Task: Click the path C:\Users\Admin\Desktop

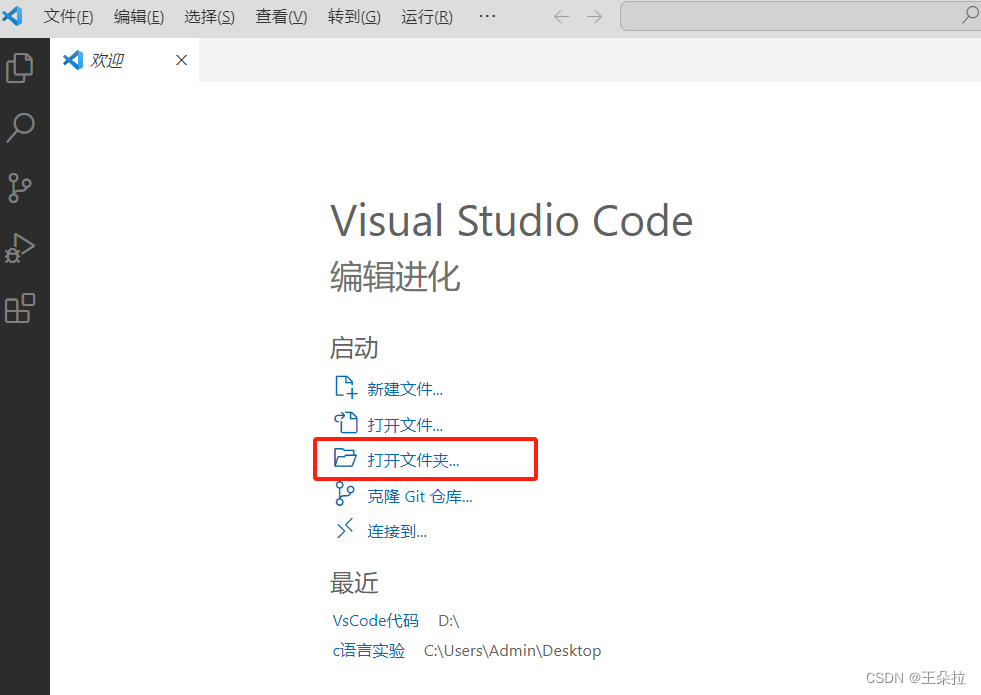Action: point(512,651)
